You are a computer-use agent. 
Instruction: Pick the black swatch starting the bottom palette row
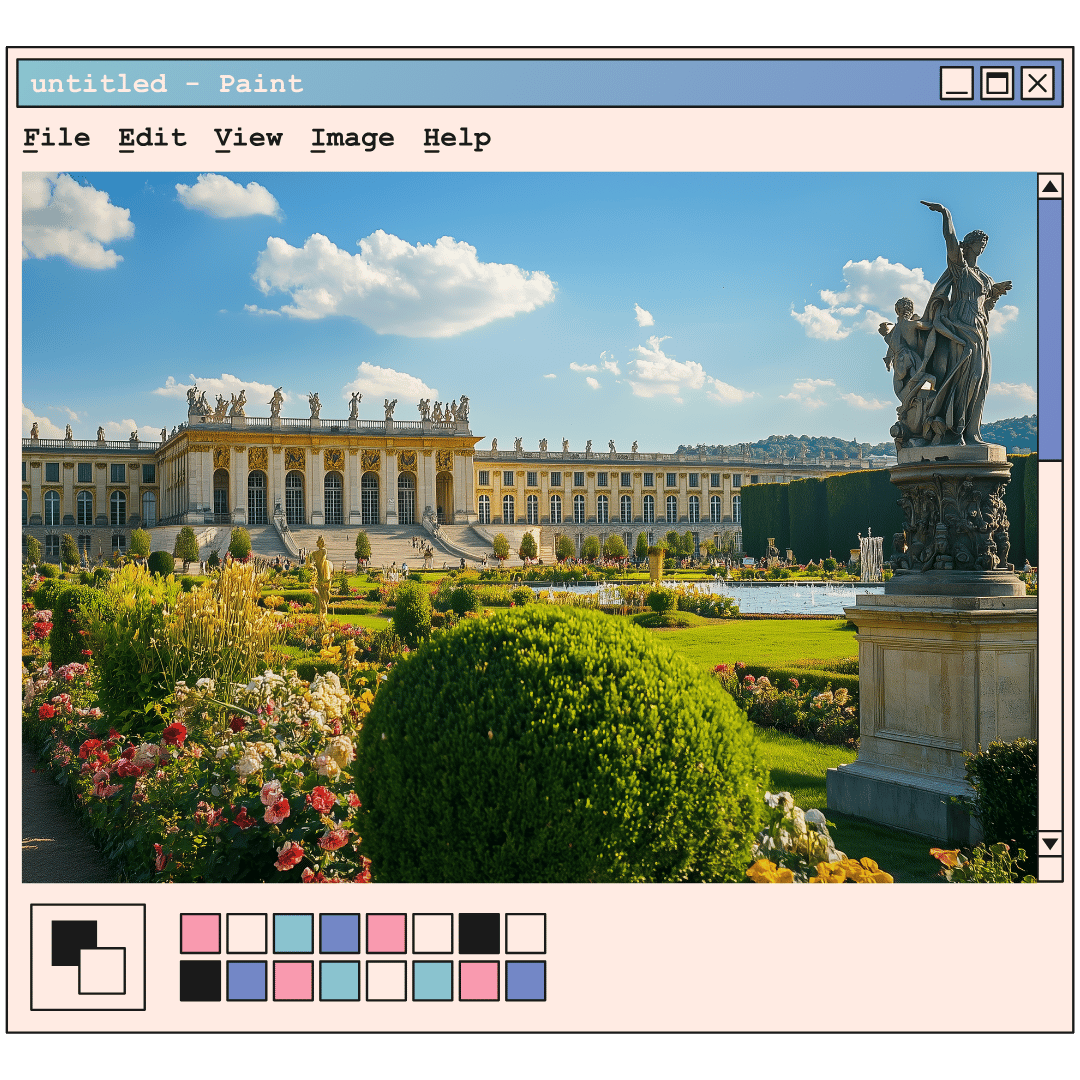coord(200,981)
